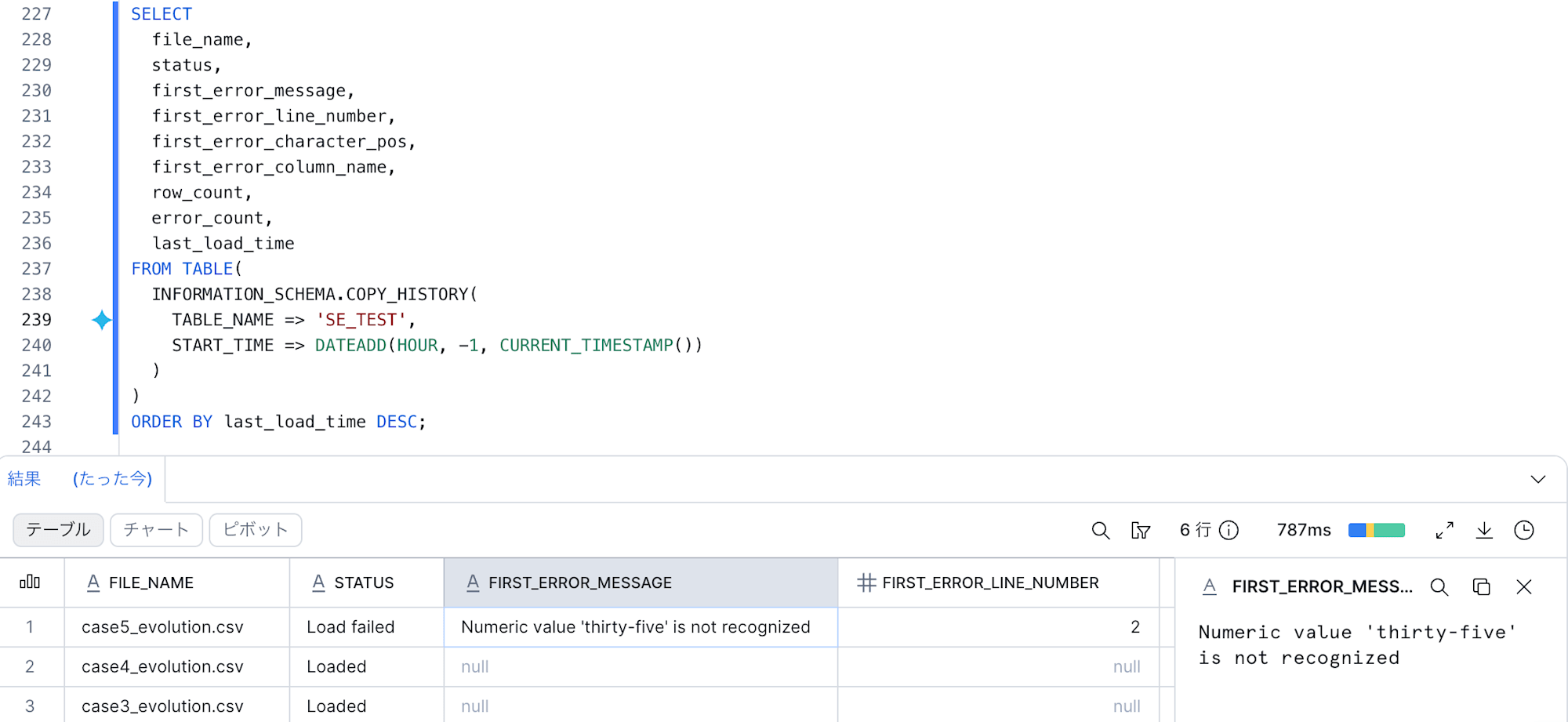Click last_load_time on line 236
Image resolution: width=1568 pixels, height=722 pixels.
pos(223,244)
